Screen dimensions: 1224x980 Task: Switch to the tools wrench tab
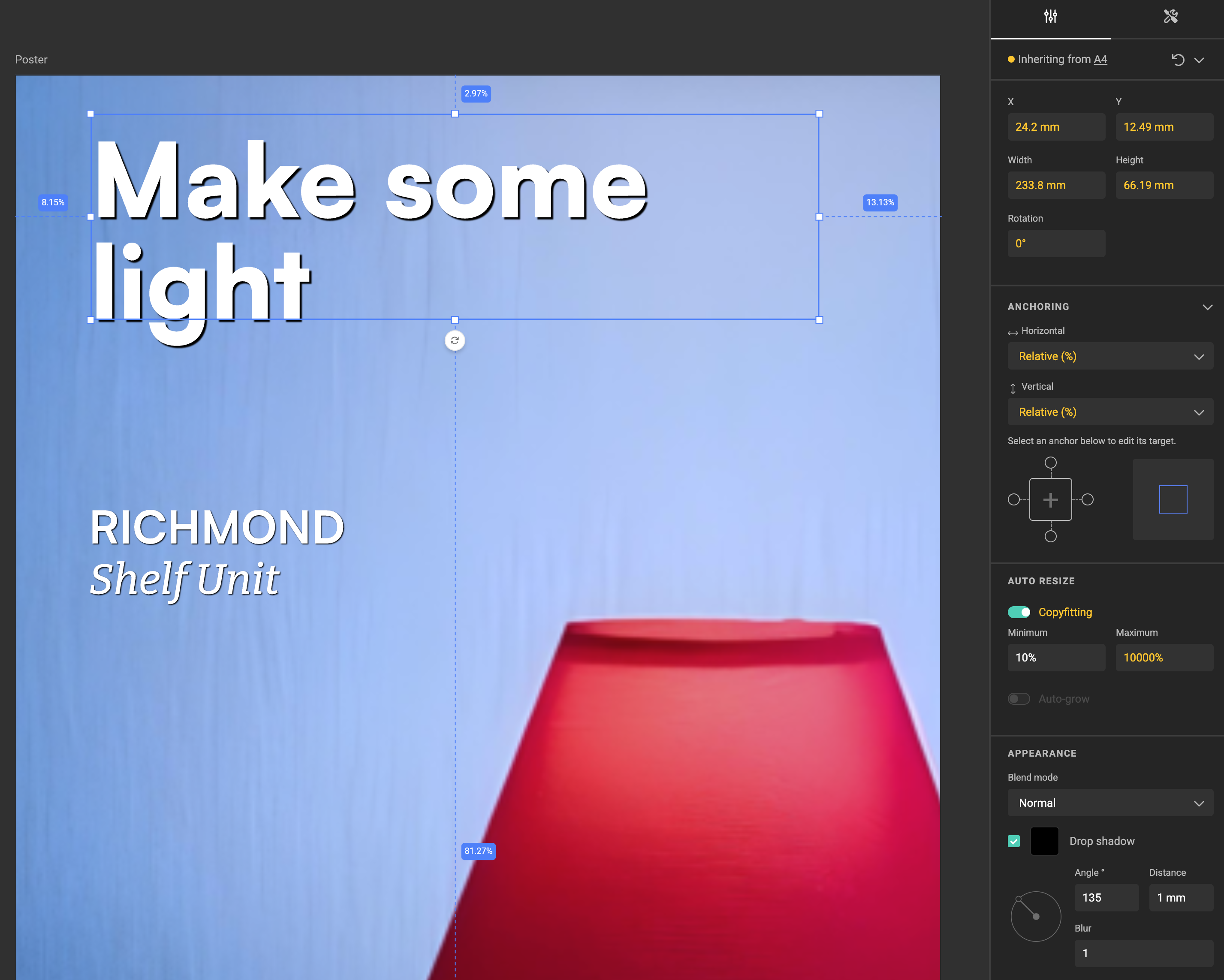(1170, 17)
